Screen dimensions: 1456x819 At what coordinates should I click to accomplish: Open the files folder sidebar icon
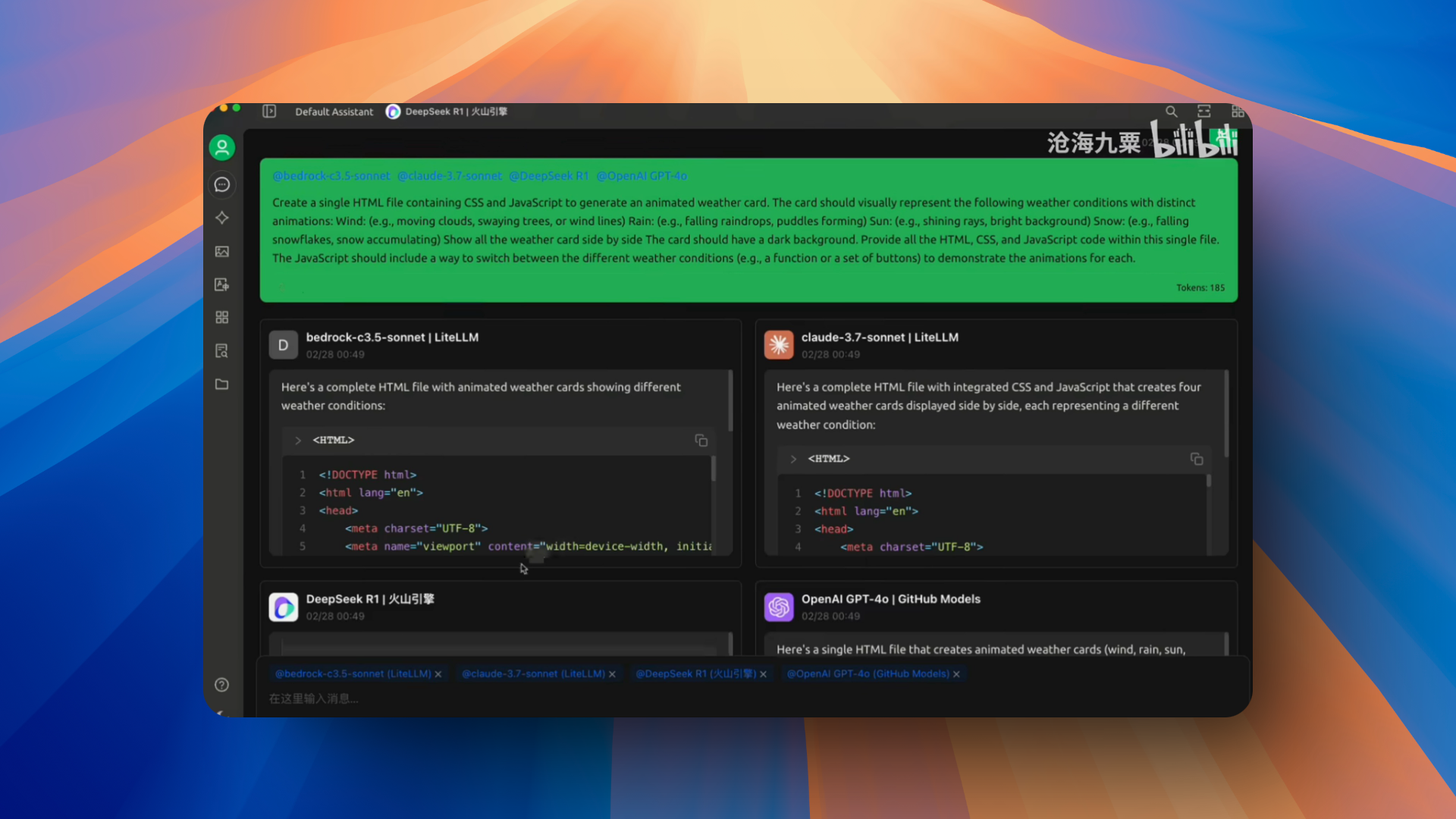point(222,384)
